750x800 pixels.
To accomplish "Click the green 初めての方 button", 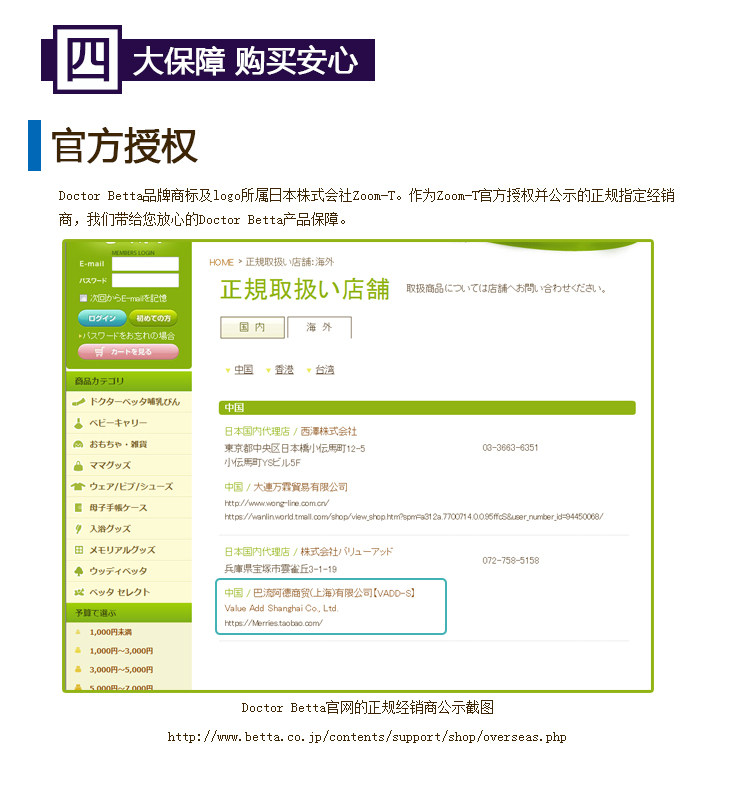I will click(153, 318).
